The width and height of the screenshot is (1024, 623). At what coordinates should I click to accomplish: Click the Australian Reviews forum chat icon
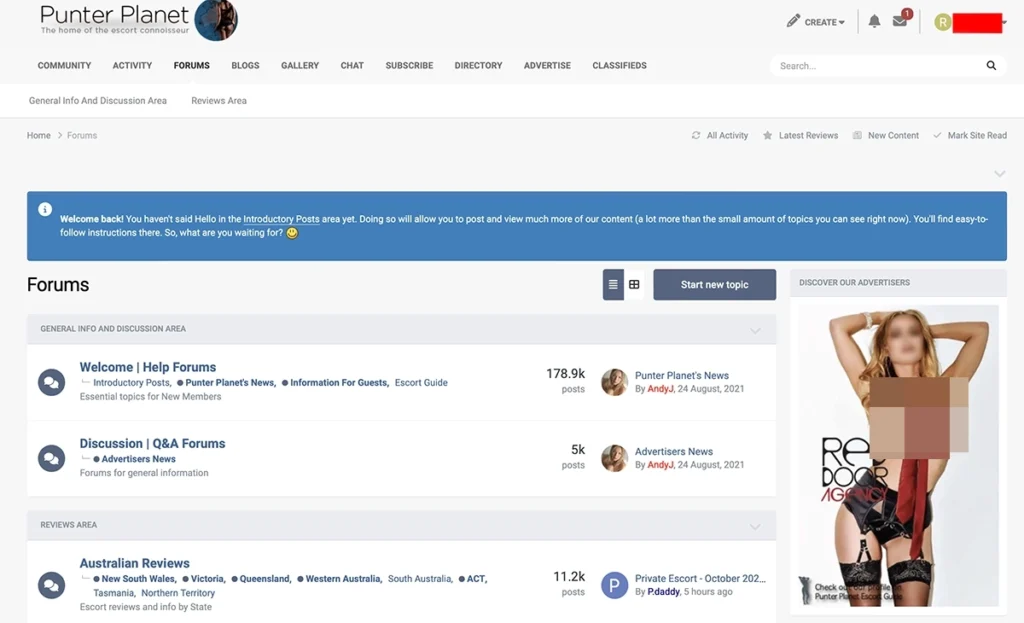click(x=51, y=585)
